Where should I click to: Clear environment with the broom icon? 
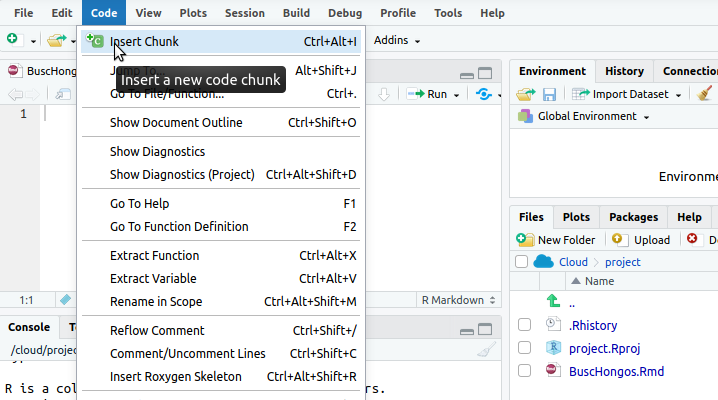(x=704, y=94)
